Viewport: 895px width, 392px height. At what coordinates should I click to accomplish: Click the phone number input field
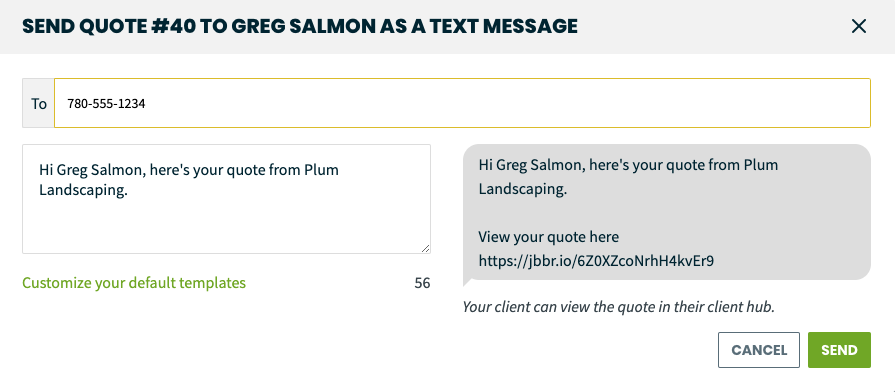pos(462,103)
